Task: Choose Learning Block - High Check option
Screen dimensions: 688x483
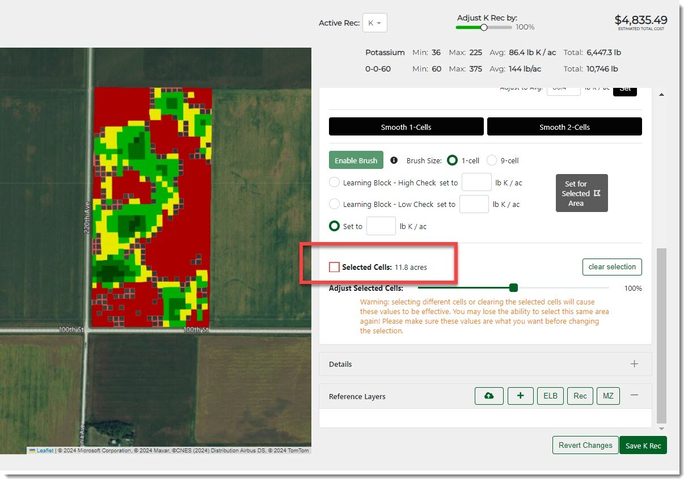Action: tap(335, 182)
